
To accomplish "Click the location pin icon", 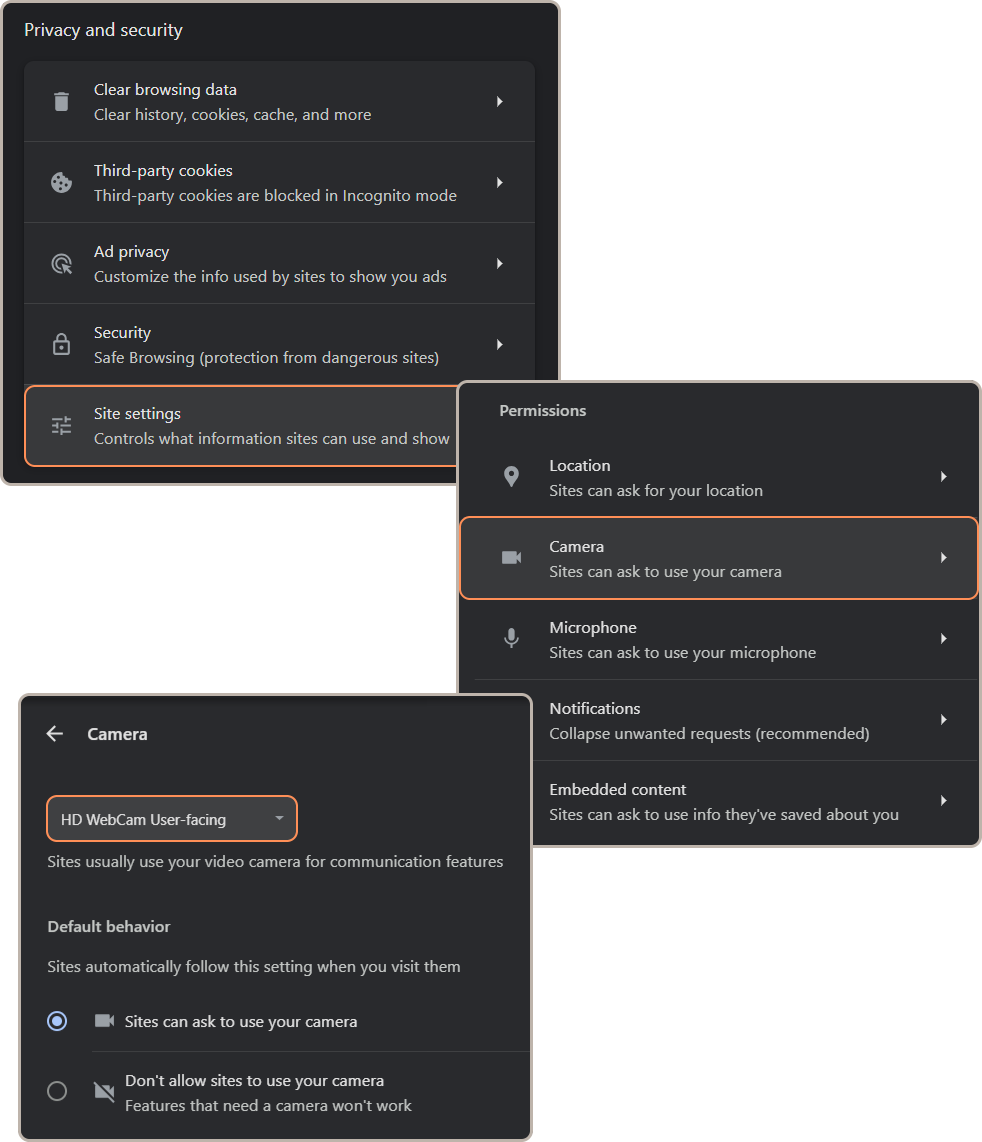I will tap(511, 477).
